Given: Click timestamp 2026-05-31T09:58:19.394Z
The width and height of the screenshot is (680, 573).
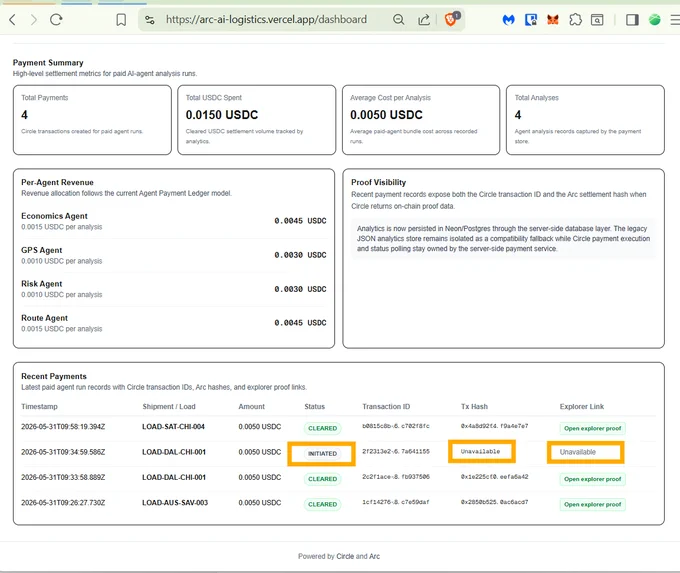Looking at the screenshot, I should tap(63, 427).
